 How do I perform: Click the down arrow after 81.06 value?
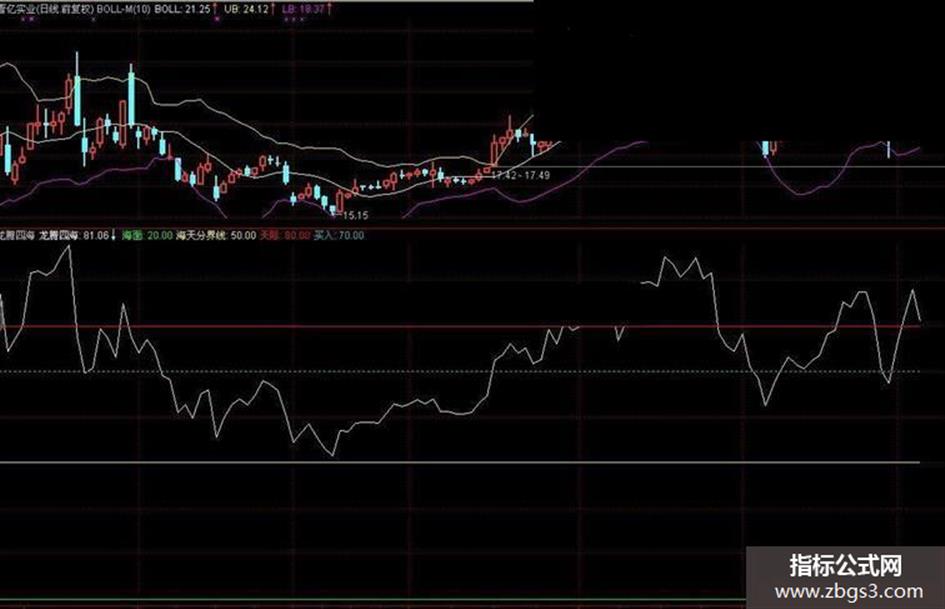113,235
